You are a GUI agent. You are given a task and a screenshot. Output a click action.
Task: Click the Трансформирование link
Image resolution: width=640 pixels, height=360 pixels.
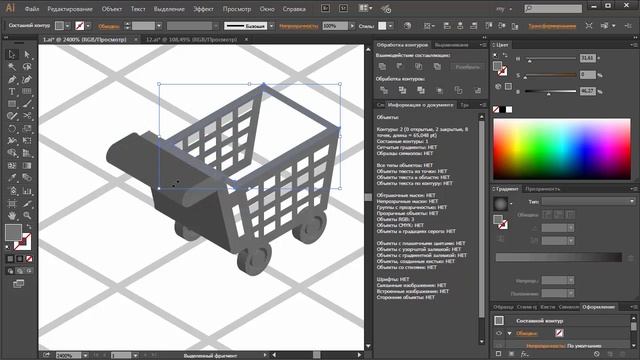coord(552,26)
